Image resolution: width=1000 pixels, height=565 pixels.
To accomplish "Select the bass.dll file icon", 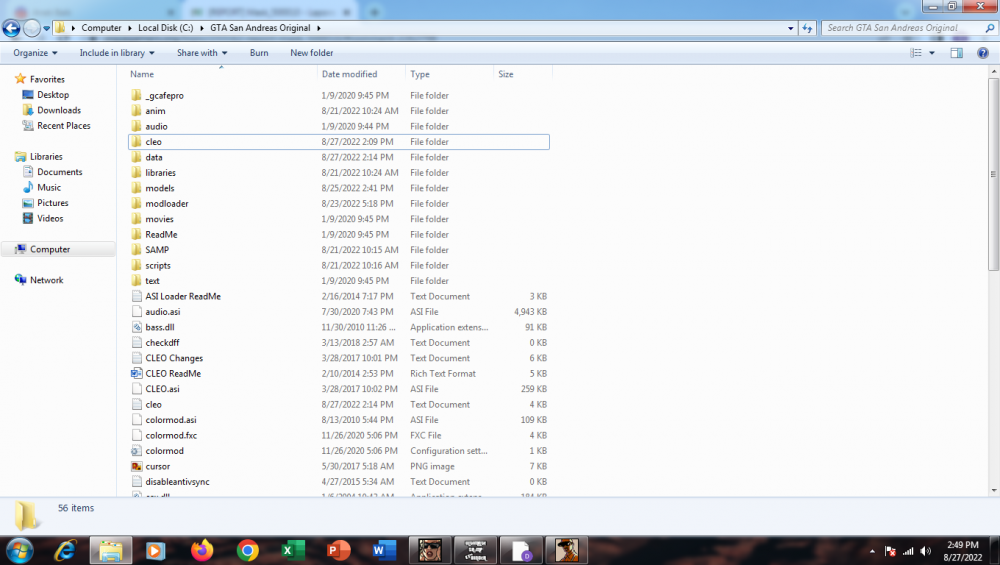I will coord(136,327).
